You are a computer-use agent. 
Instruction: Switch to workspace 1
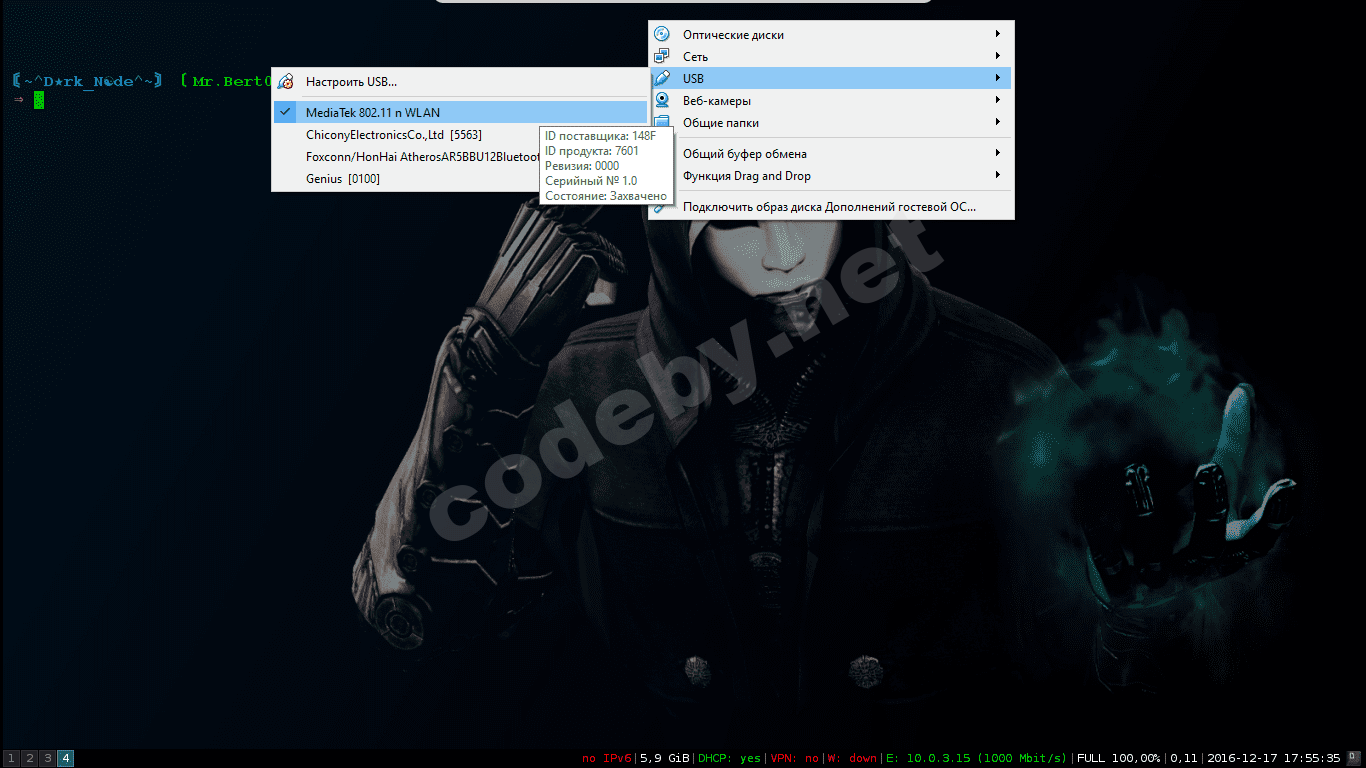click(x=11, y=758)
